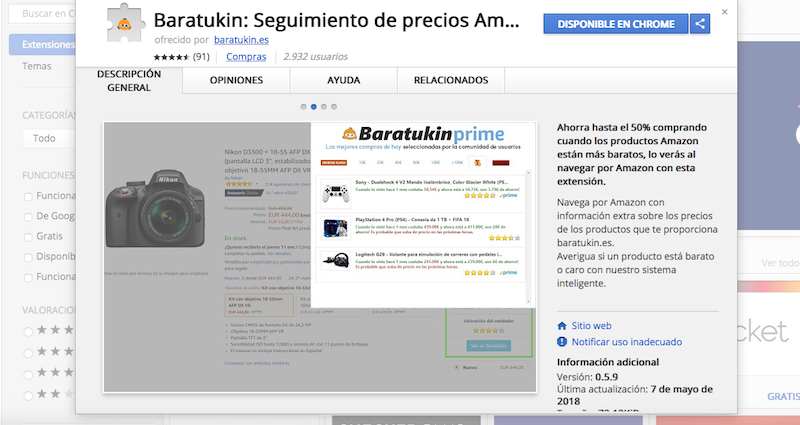Image resolution: width=800 pixels, height=425 pixels.
Task: Click the home icon beside Sitio web
Action: (x=562, y=326)
